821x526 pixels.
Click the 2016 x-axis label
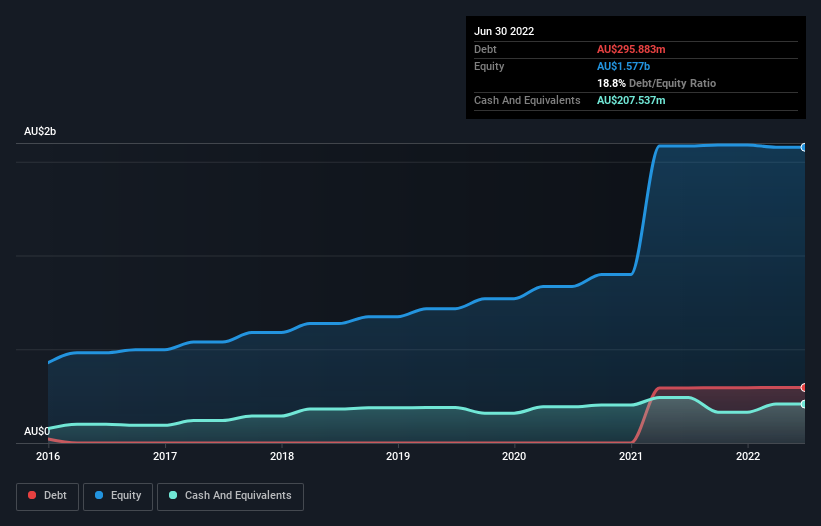tap(48, 456)
